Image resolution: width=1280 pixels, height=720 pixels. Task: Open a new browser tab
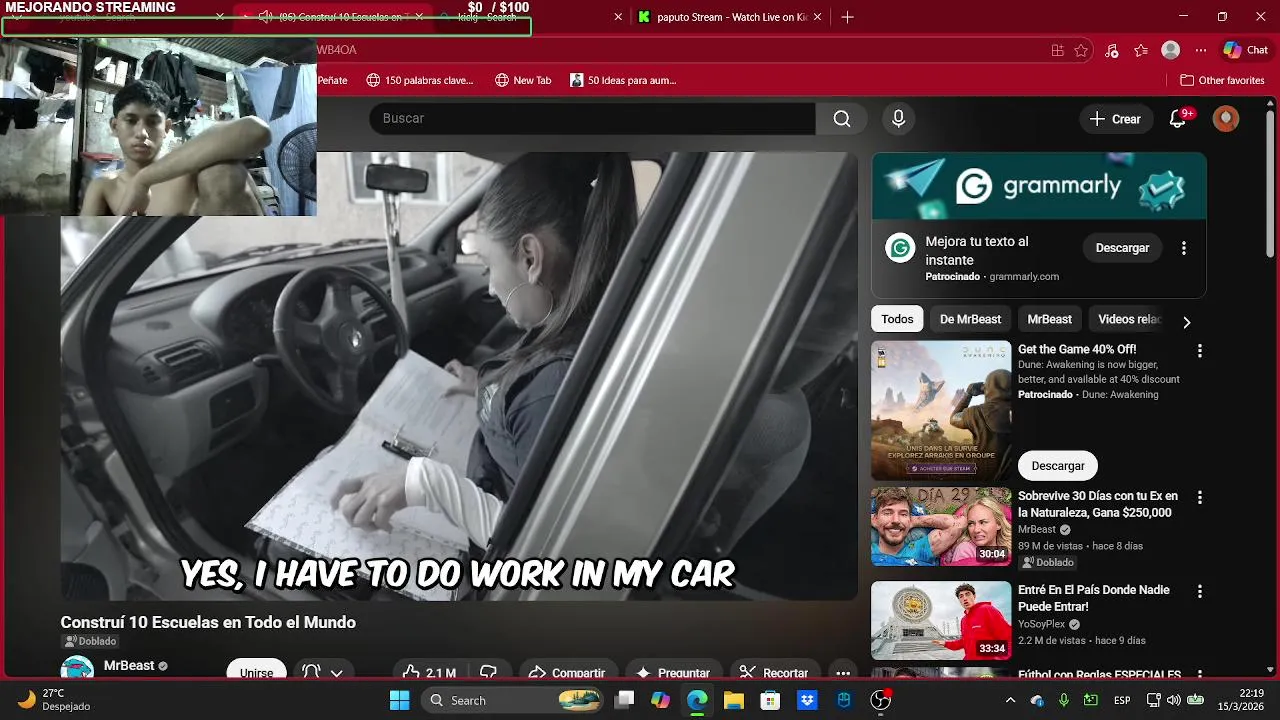847,17
